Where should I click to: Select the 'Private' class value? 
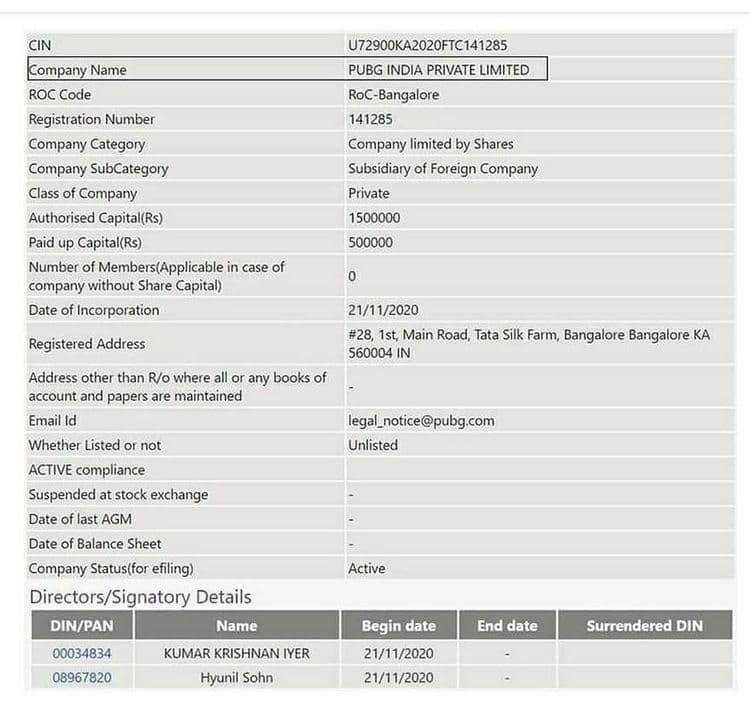click(368, 193)
